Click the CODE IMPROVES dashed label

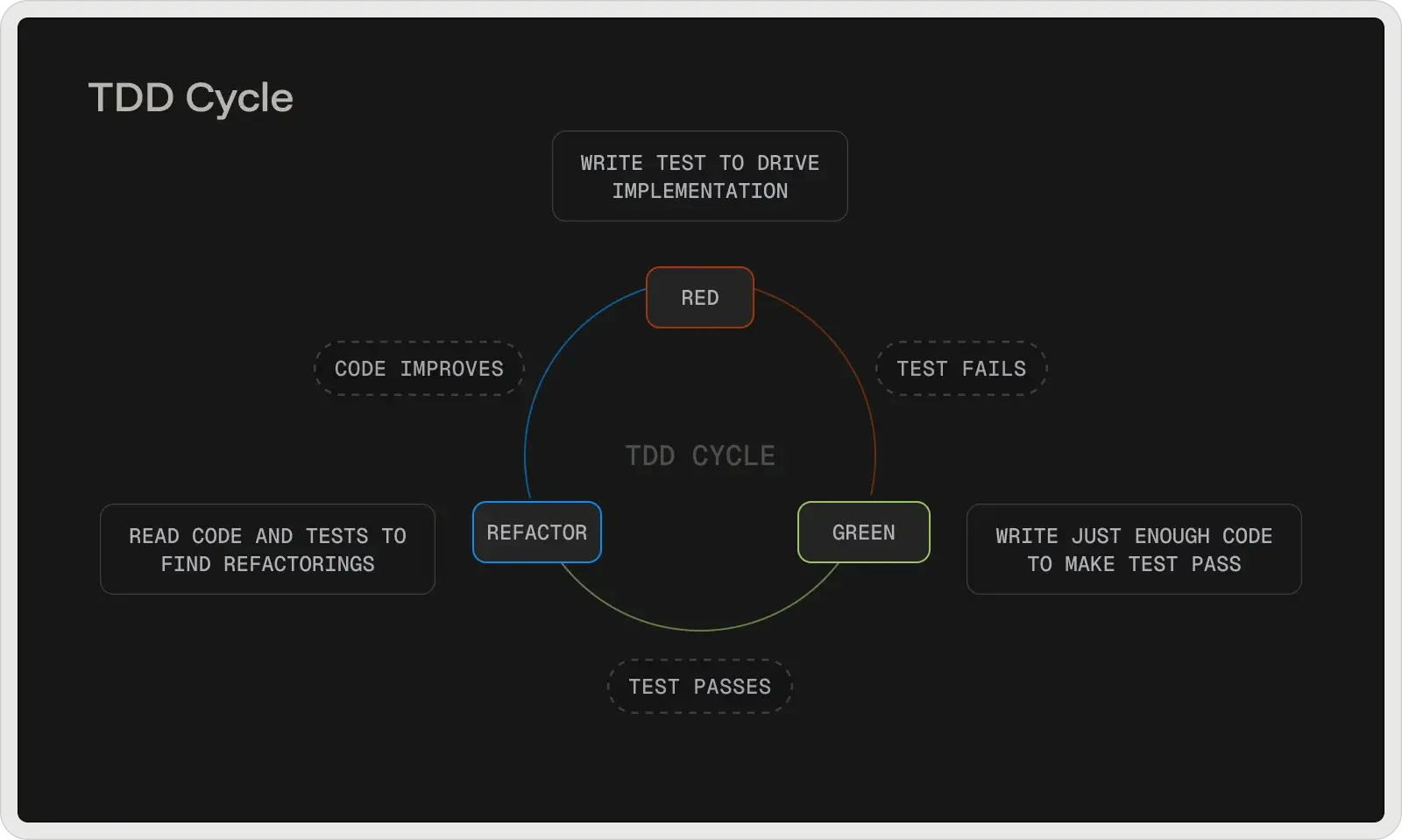point(418,369)
